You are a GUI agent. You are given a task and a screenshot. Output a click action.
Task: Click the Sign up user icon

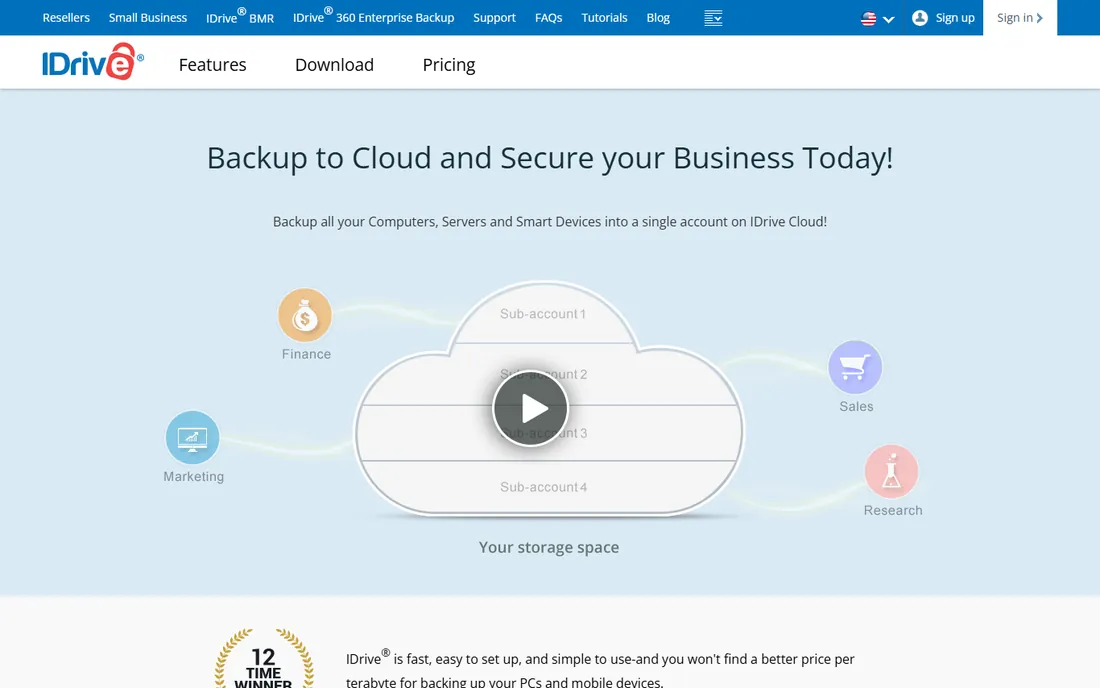pyautogui.click(x=920, y=18)
